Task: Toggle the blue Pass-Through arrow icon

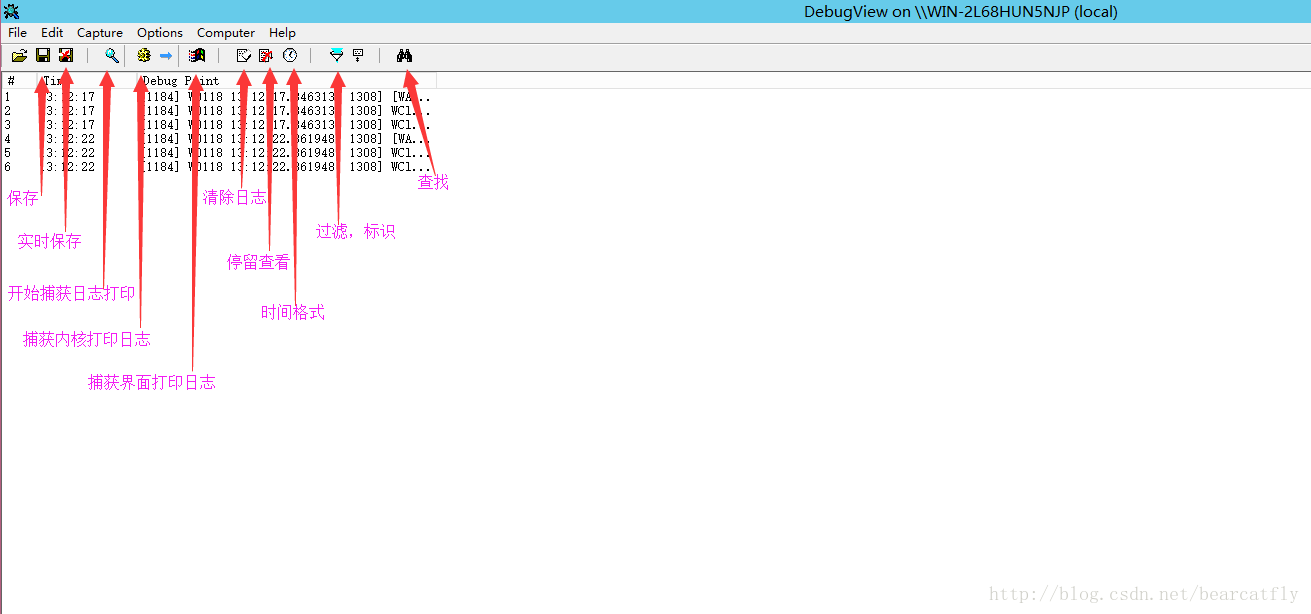Action: [166, 56]
